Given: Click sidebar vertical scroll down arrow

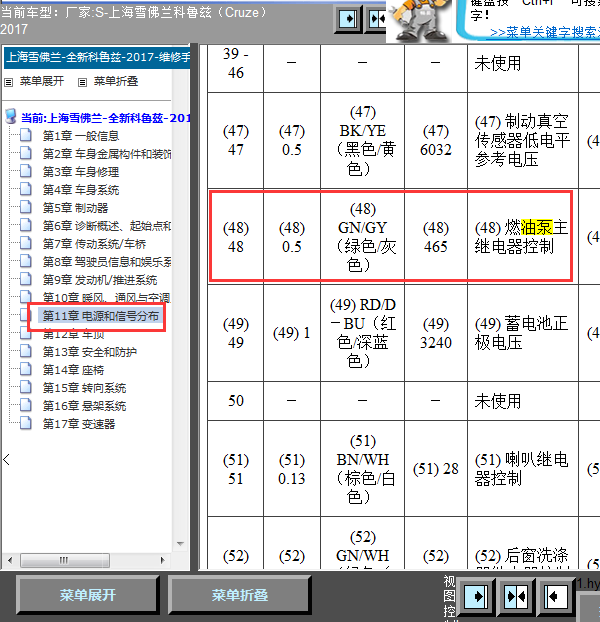Looking at the screenshot, I should click(180, 544).
